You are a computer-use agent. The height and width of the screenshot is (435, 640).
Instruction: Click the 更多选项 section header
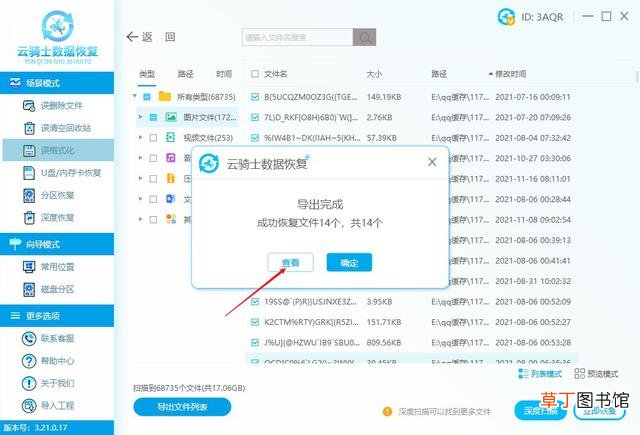pos(57,315)
